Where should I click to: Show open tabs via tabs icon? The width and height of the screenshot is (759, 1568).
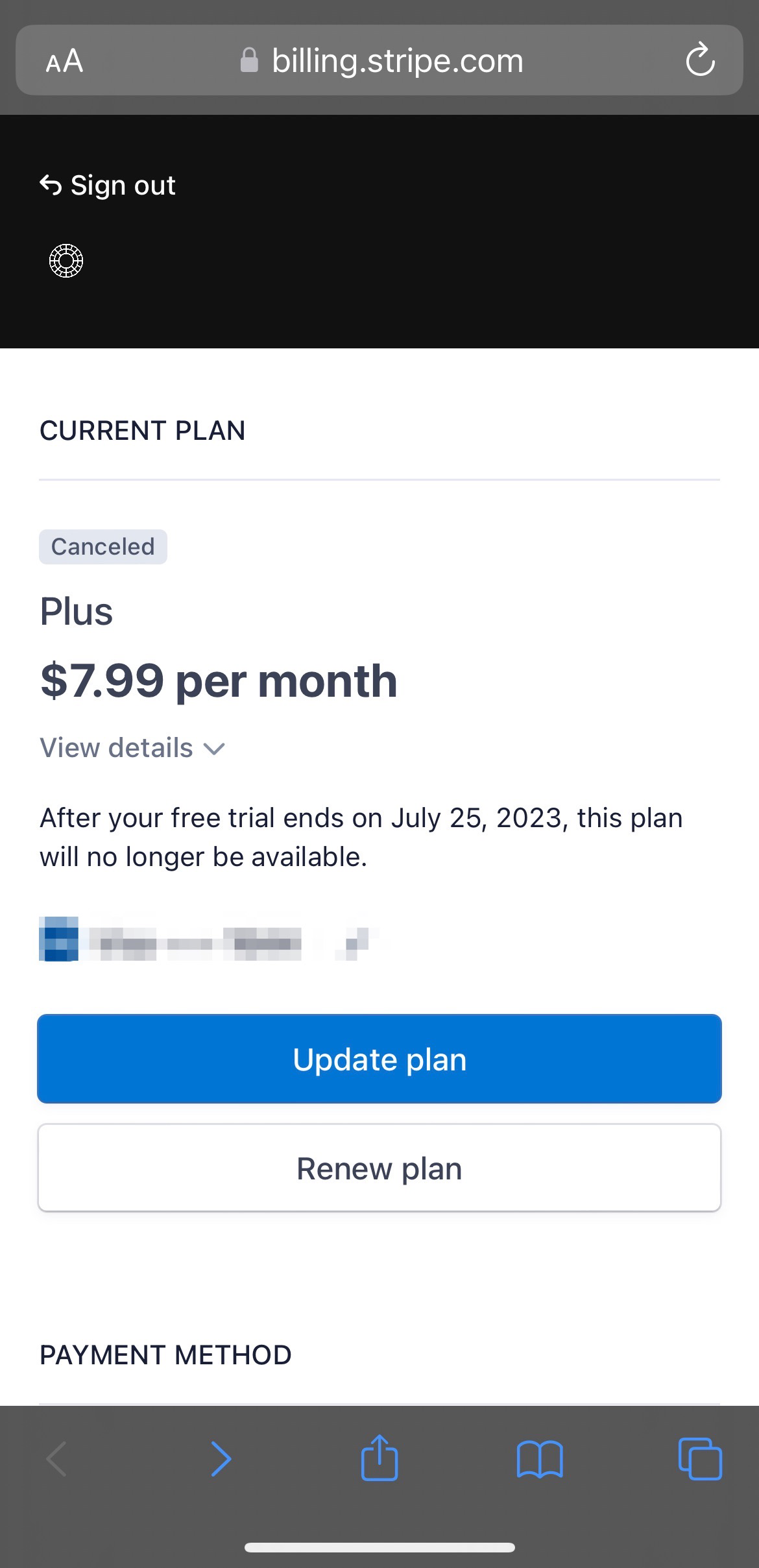click(x=700, y=1459)
